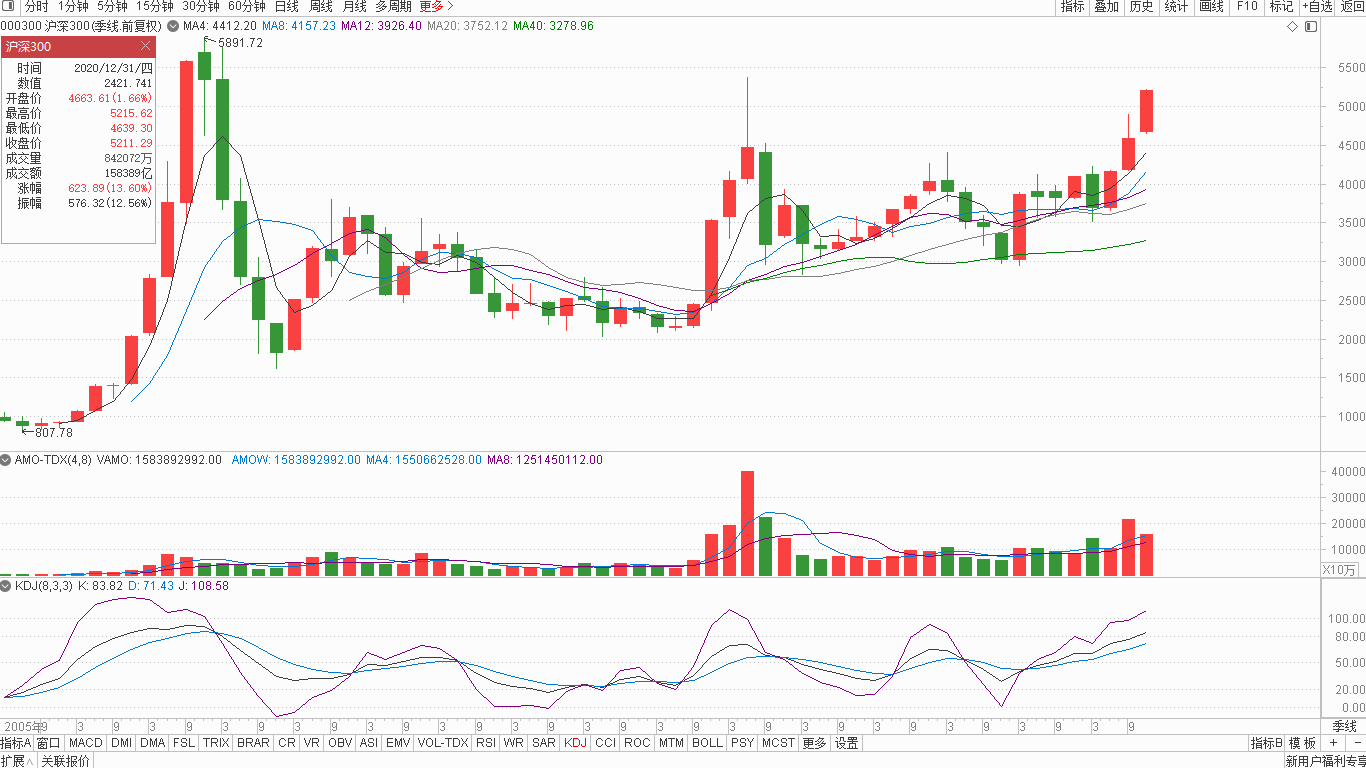Image resolution: width=1366 pixels, height=768 pixels.
Task: Click the 指标 button in top toolbar
Action: click(1072, 6)
